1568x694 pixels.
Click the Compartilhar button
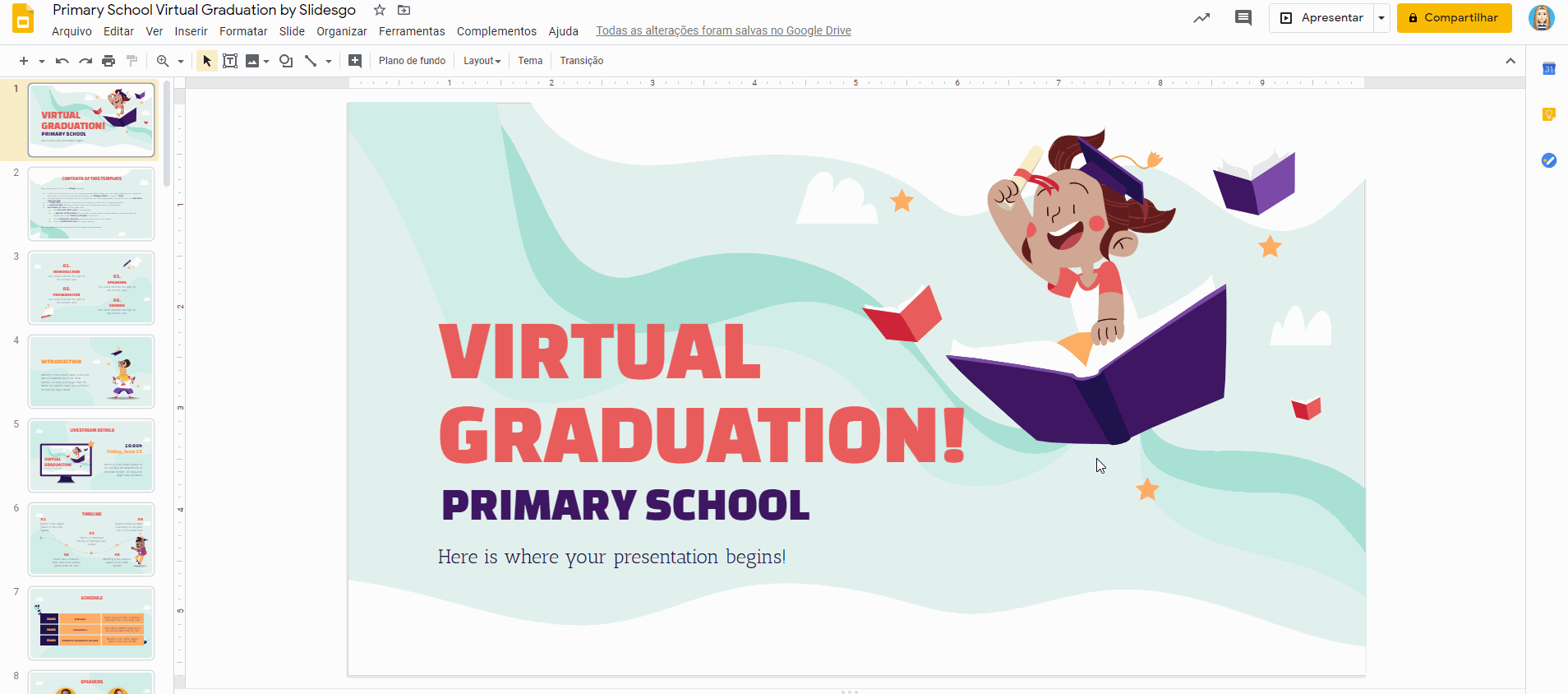point(1454,17)
